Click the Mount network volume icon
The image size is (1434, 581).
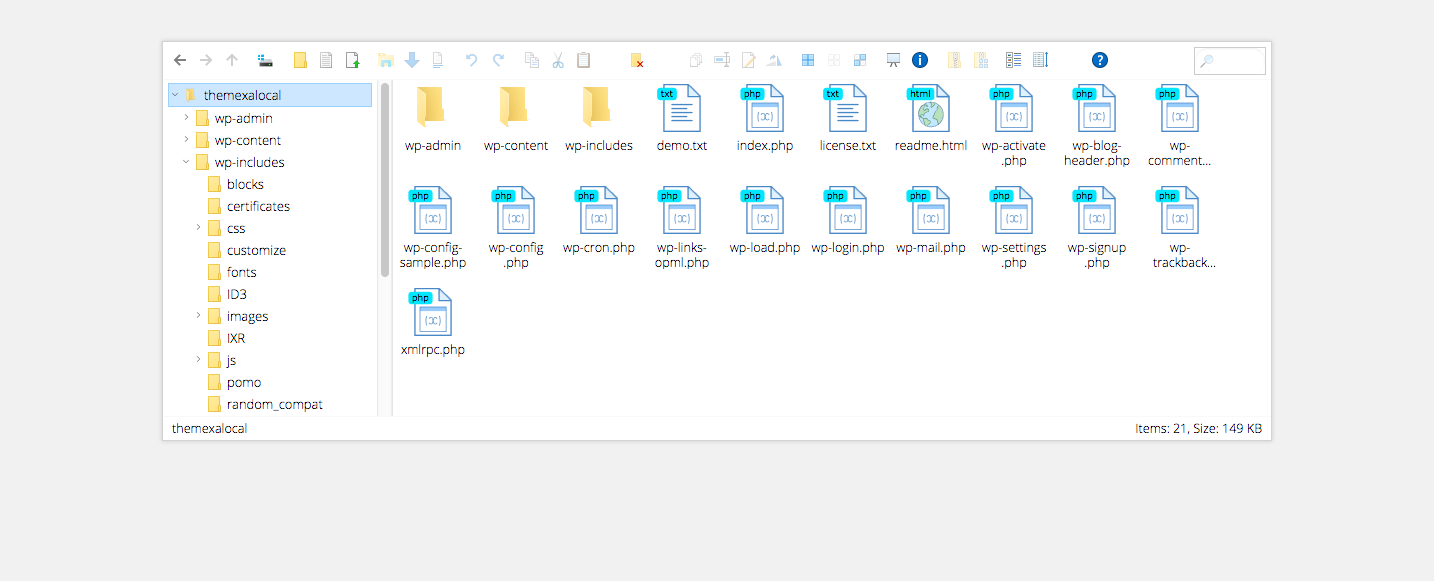(265, 60)
